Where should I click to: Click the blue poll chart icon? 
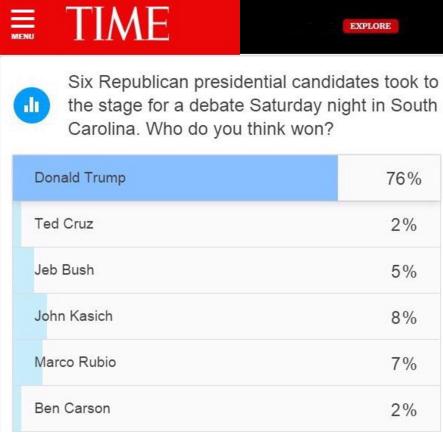click(x=32, y=105)
